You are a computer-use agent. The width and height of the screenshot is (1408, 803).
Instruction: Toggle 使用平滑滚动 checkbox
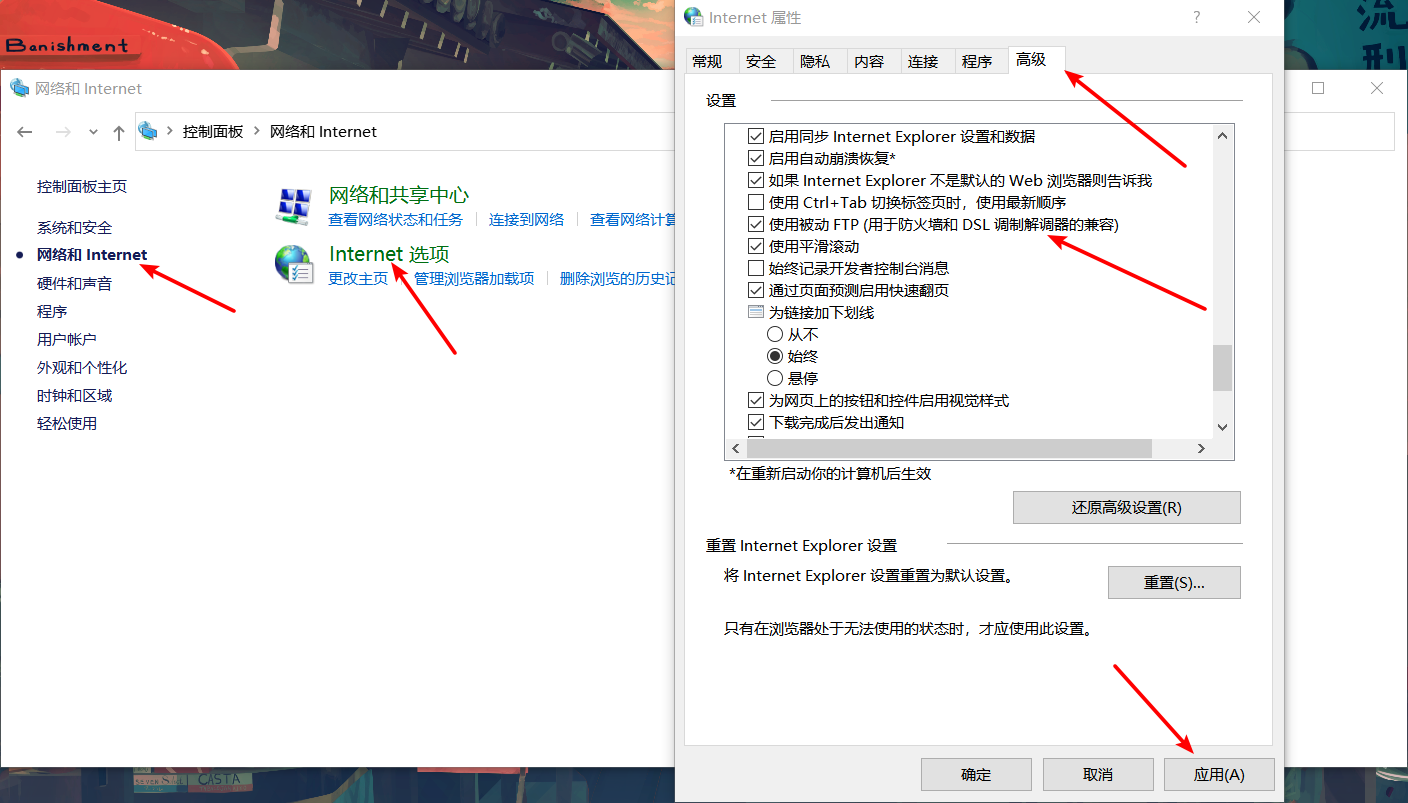point(756,246)
